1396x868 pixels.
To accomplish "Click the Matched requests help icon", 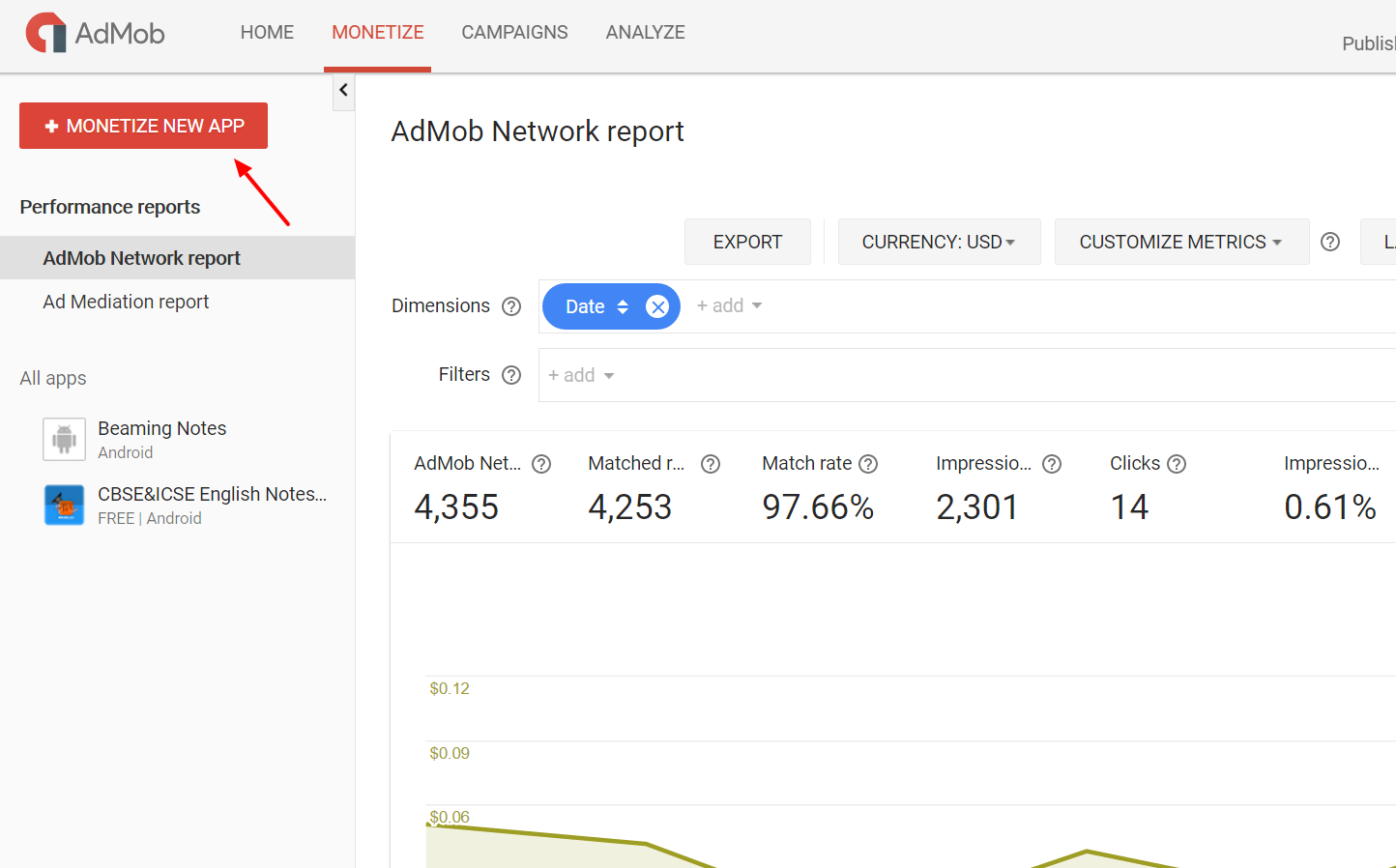I will pyautogui.click(x=710, y=464).
